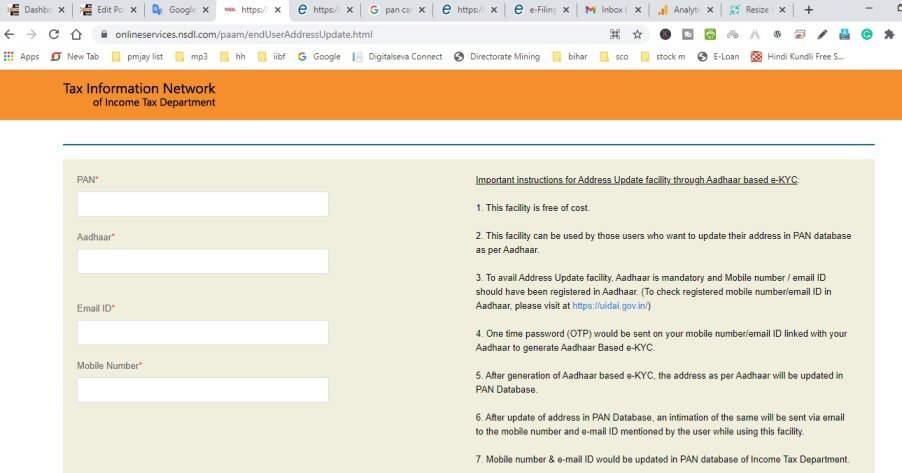Reload the NSDL page

coord(53,35)
